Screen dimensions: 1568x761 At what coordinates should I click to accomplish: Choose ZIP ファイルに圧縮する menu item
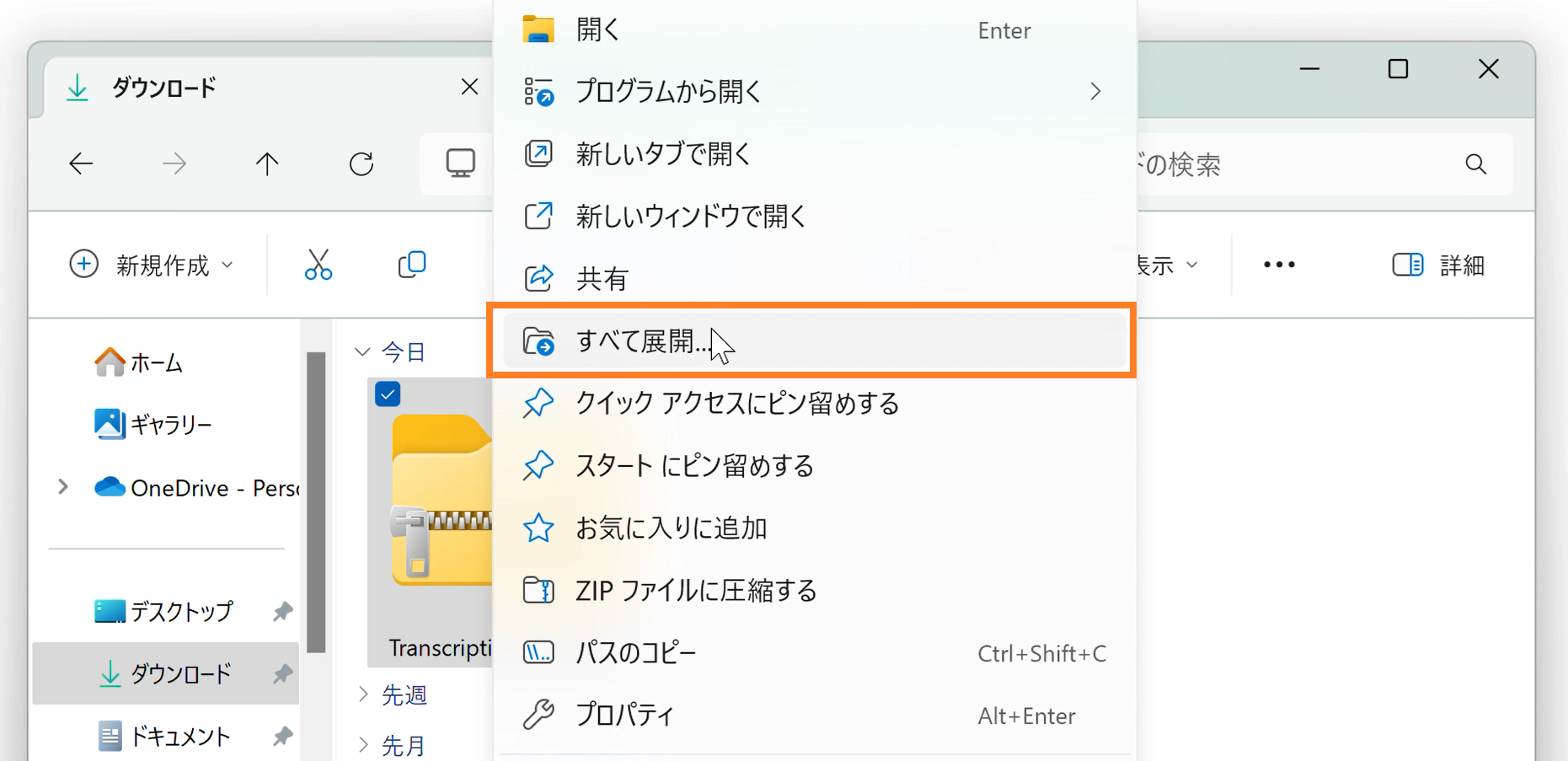[x=696, y=591]
